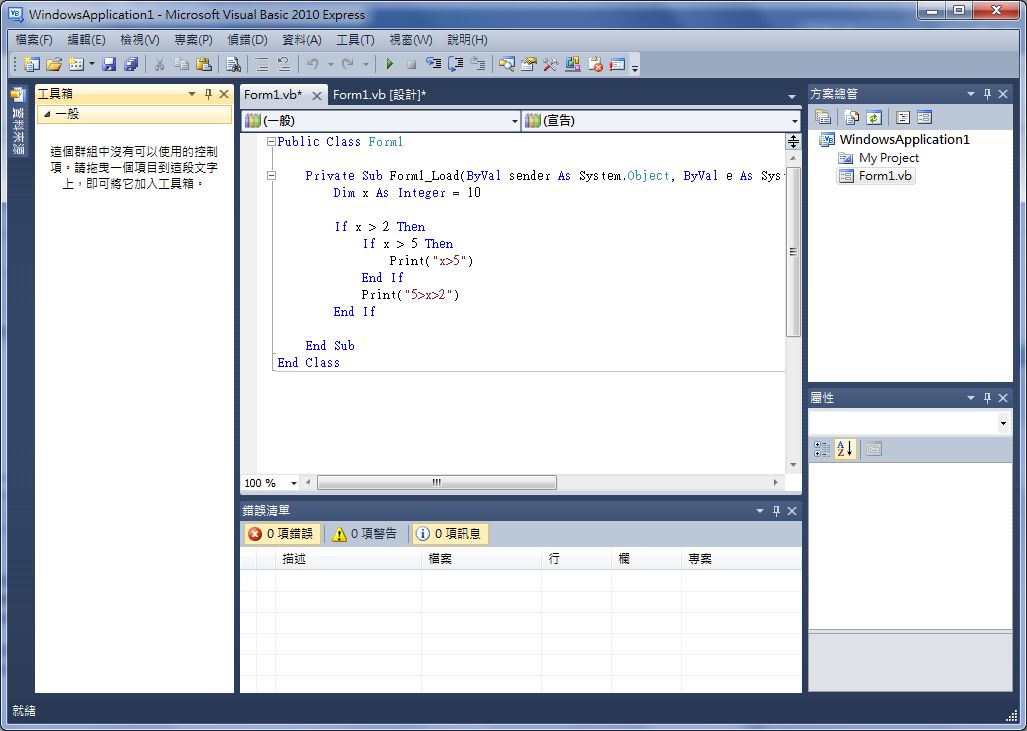Click the Add New Item toolbar icon

pos(76,64)
